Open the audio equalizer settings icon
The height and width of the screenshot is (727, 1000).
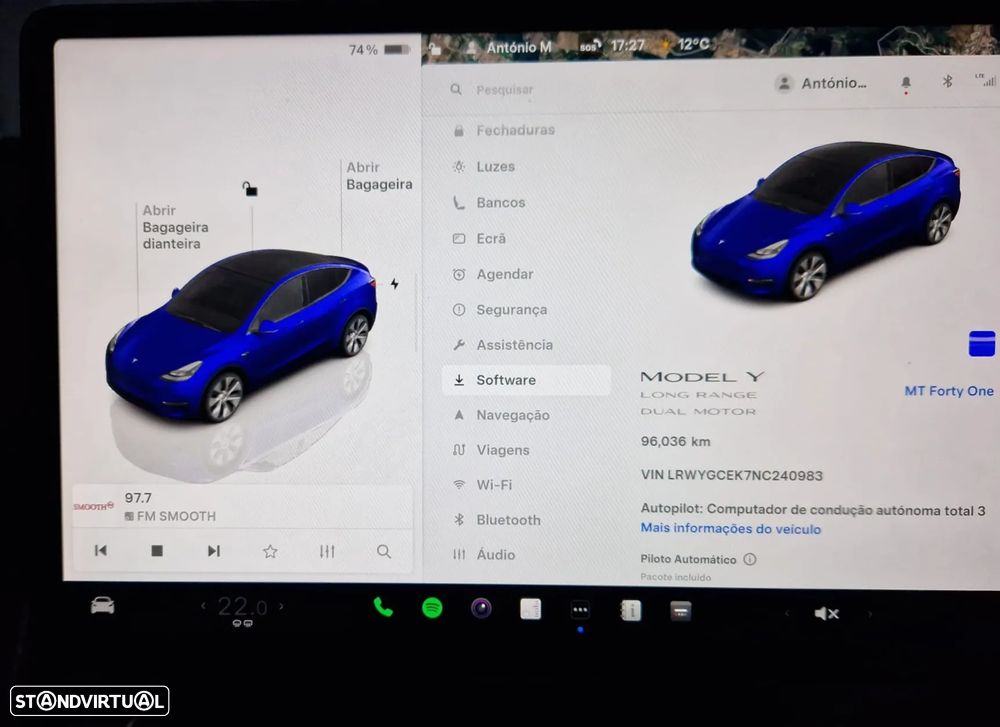coord(327,552)
